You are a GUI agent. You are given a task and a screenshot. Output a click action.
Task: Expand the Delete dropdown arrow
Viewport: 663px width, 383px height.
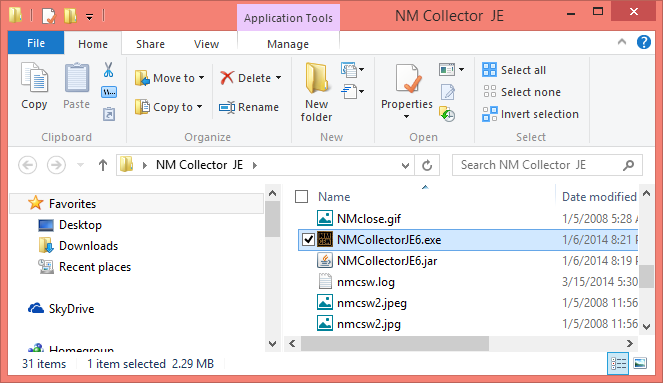(278, 78)
